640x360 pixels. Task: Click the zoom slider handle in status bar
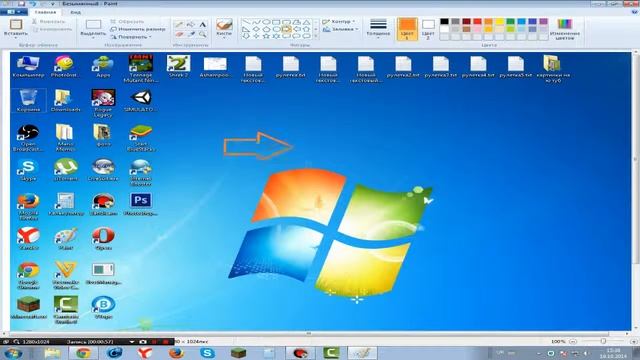click(x=603, y=341)
